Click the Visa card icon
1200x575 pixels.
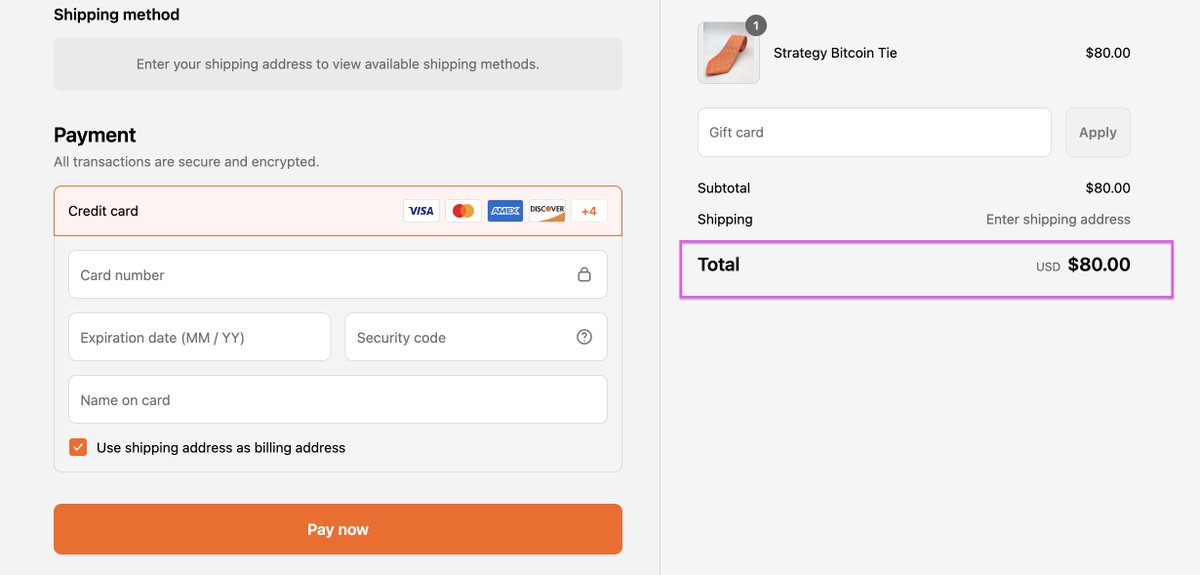[x=421, y=211]
